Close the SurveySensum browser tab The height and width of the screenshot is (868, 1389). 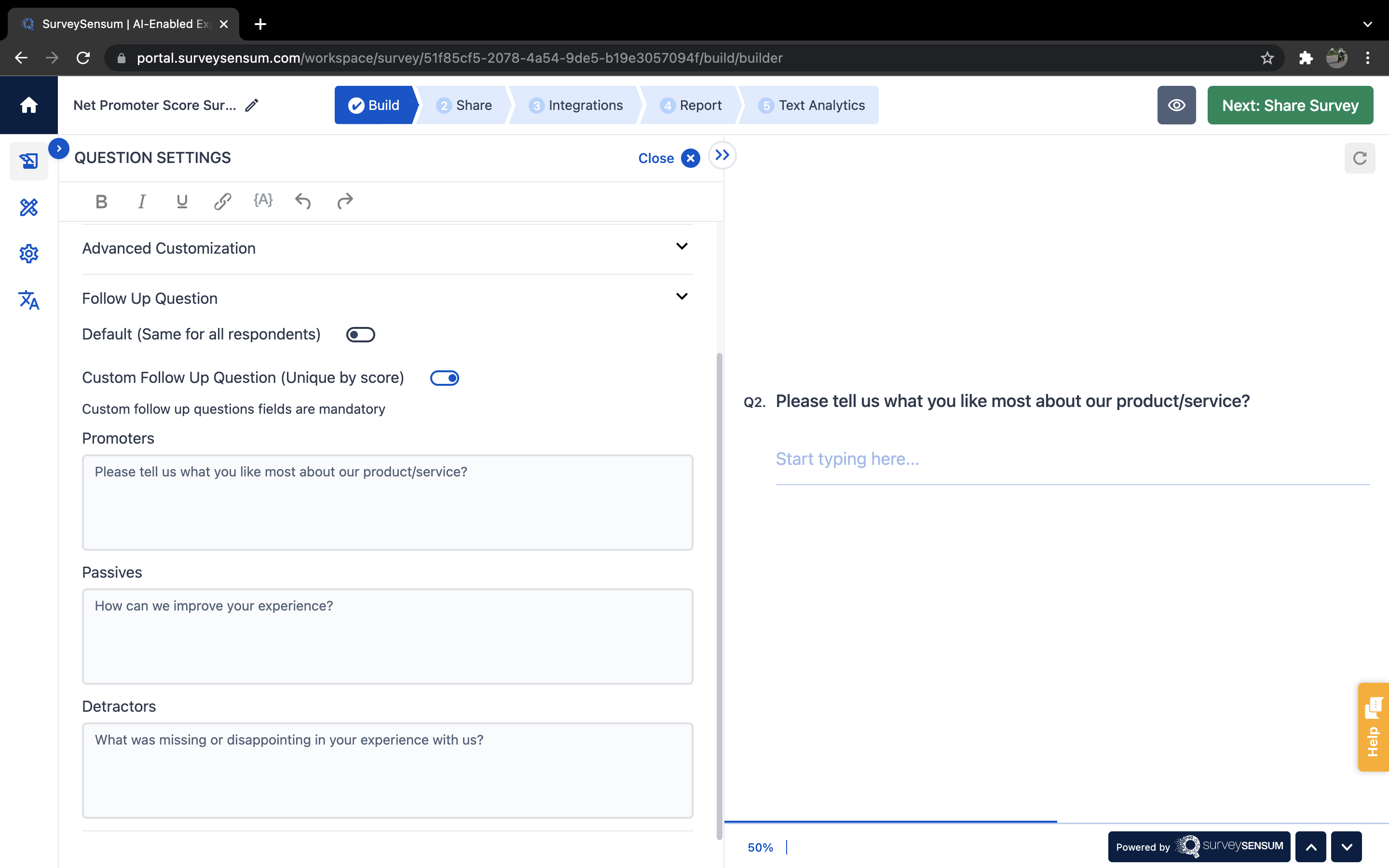pyautogui.click(x=224, y=24)
